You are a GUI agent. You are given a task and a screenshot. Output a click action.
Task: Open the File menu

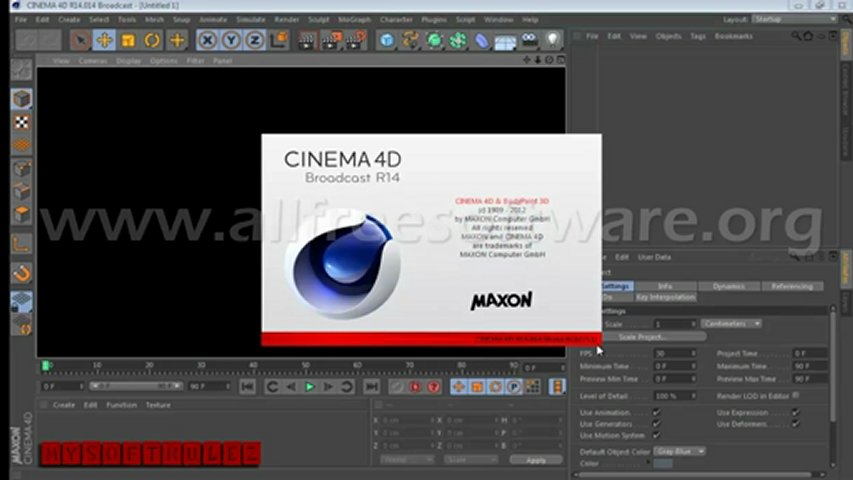(x=21, y=20)
